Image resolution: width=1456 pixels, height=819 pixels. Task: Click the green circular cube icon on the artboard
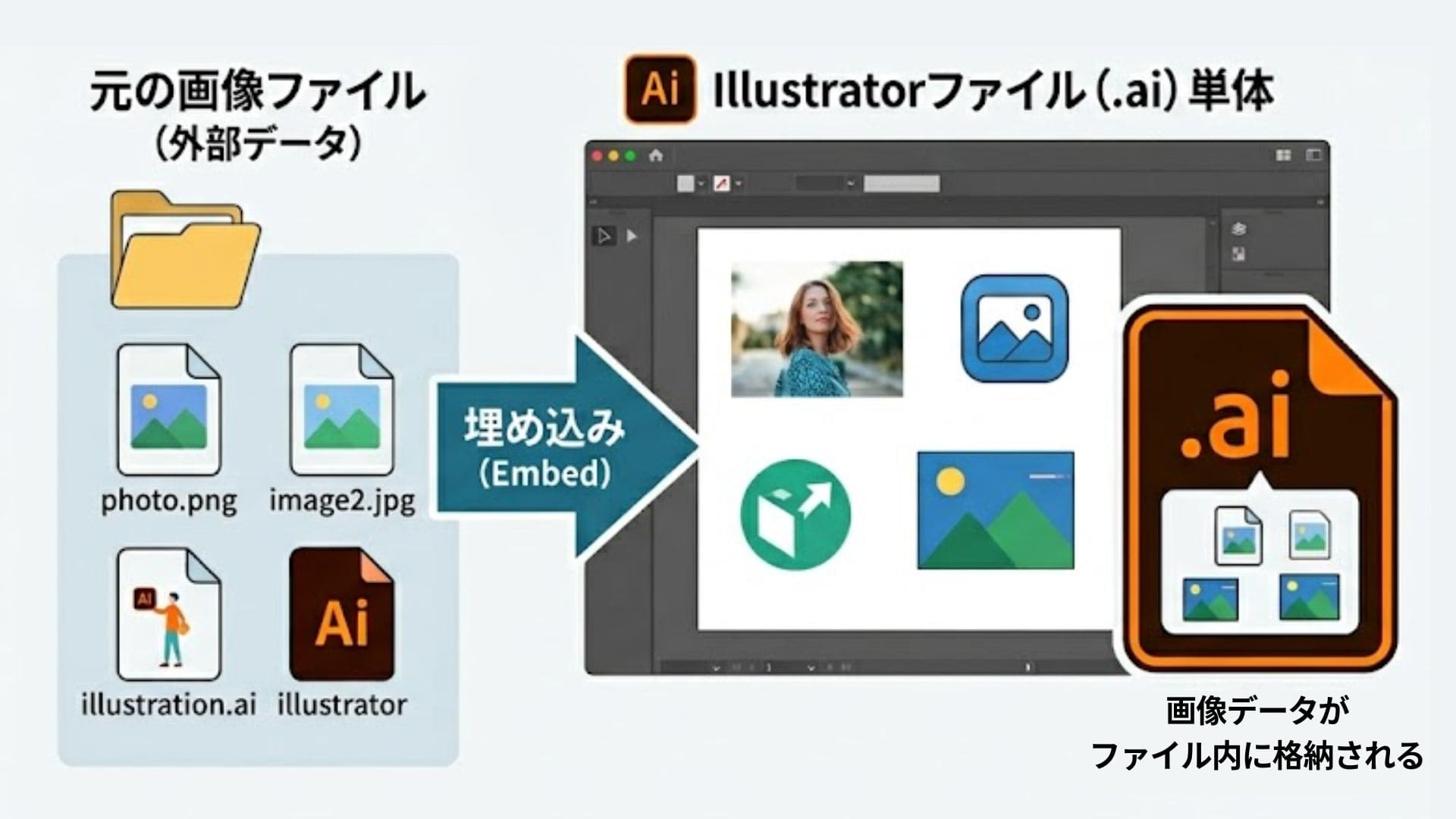pyautogui.click(x=795, y=515)
